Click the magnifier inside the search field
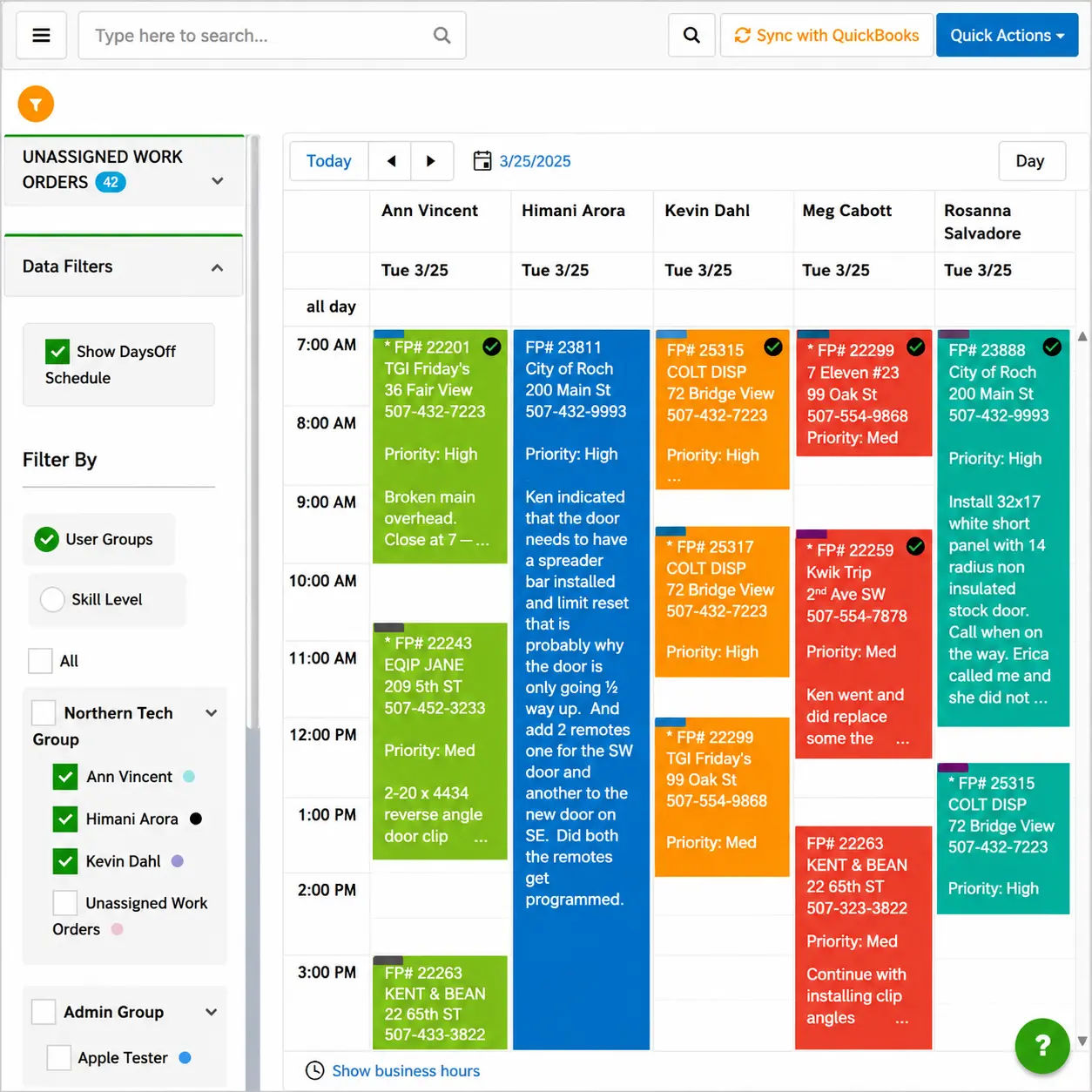The width and height of the screenshot is (1092, 1092). pyautogui.click(x=442, y=36)
